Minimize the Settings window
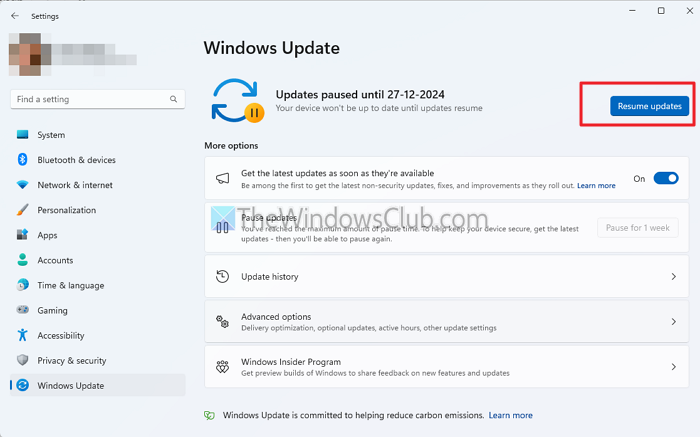The height and width of the screenshot is (437, 700). coord(632,10)
